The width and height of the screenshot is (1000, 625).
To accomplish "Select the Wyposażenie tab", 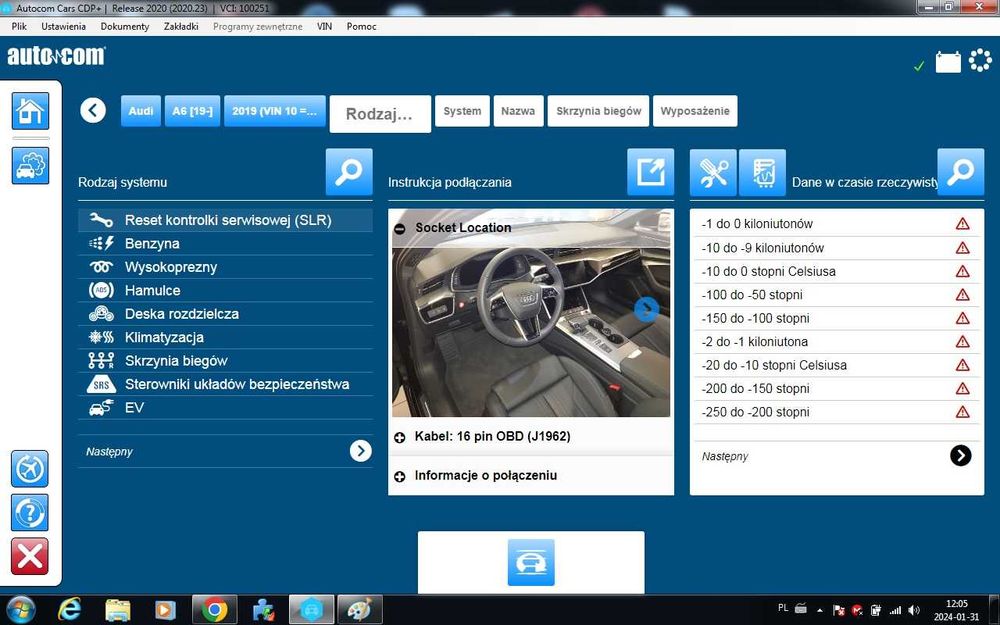I will pyautogui.click(x=695, y=111).
